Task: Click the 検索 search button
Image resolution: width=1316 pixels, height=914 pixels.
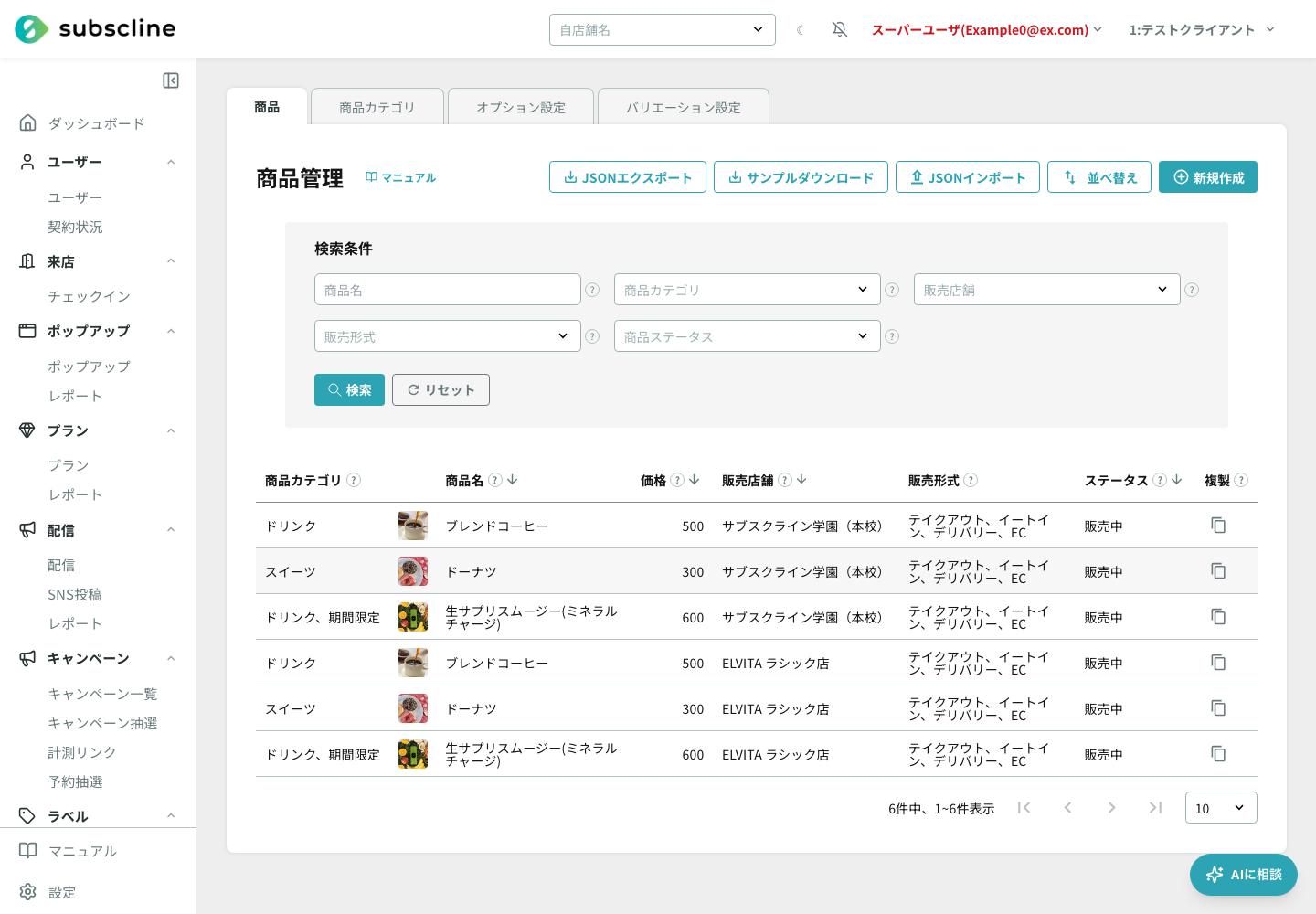Action: [x=349, y=389]
